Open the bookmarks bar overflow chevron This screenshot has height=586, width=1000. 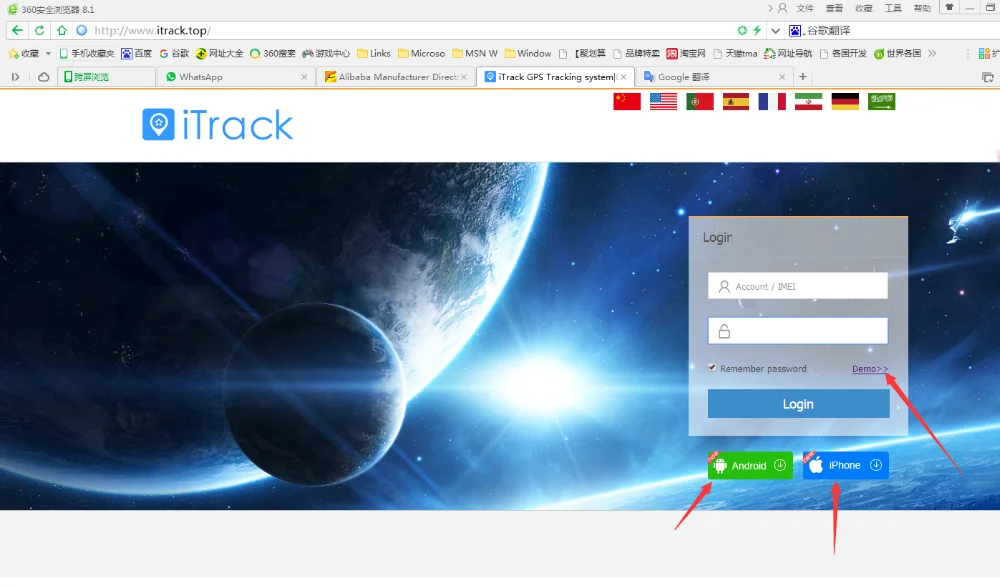point(932,53)
